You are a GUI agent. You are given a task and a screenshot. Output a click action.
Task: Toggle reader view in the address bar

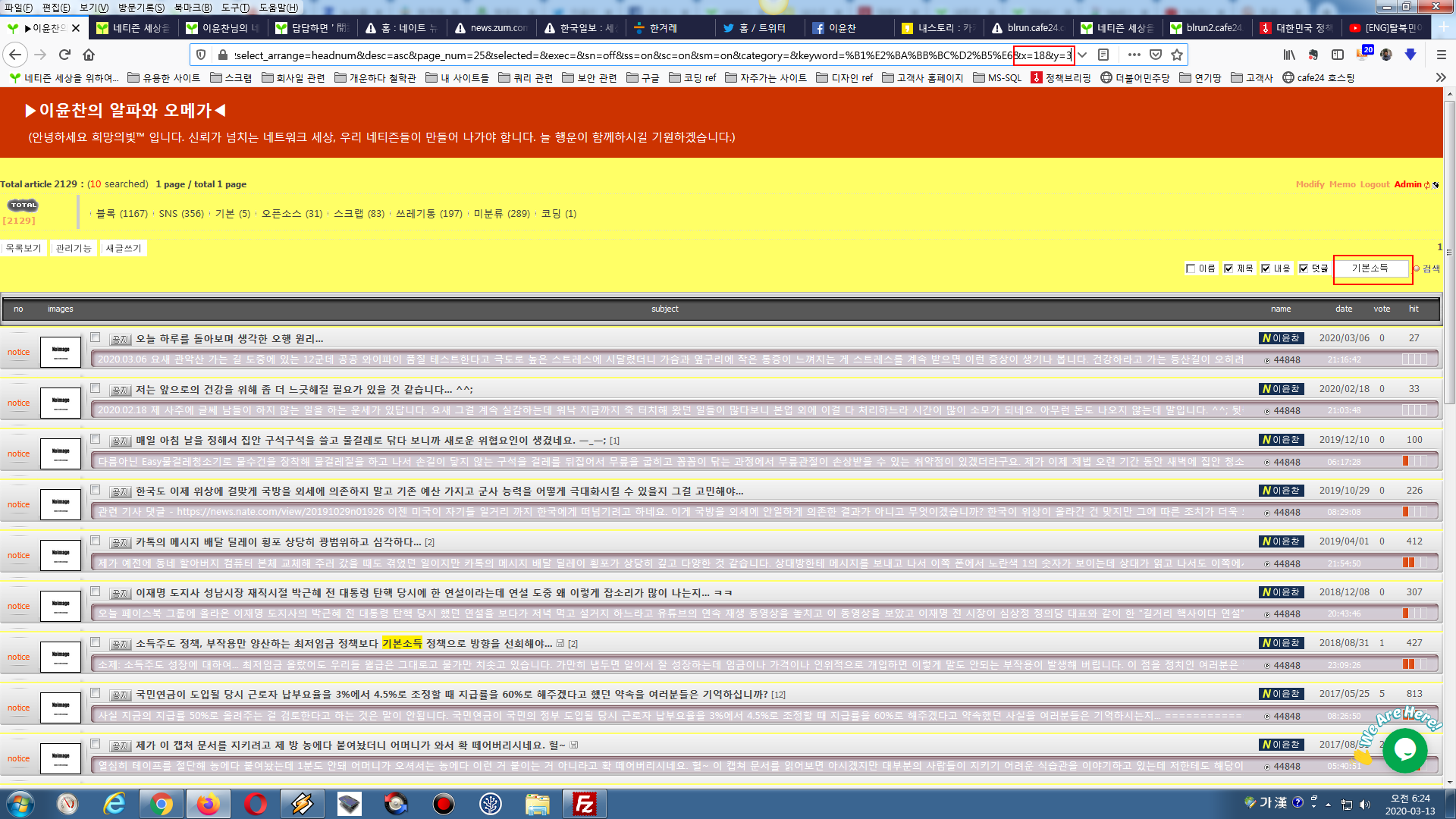[1104, 55]
